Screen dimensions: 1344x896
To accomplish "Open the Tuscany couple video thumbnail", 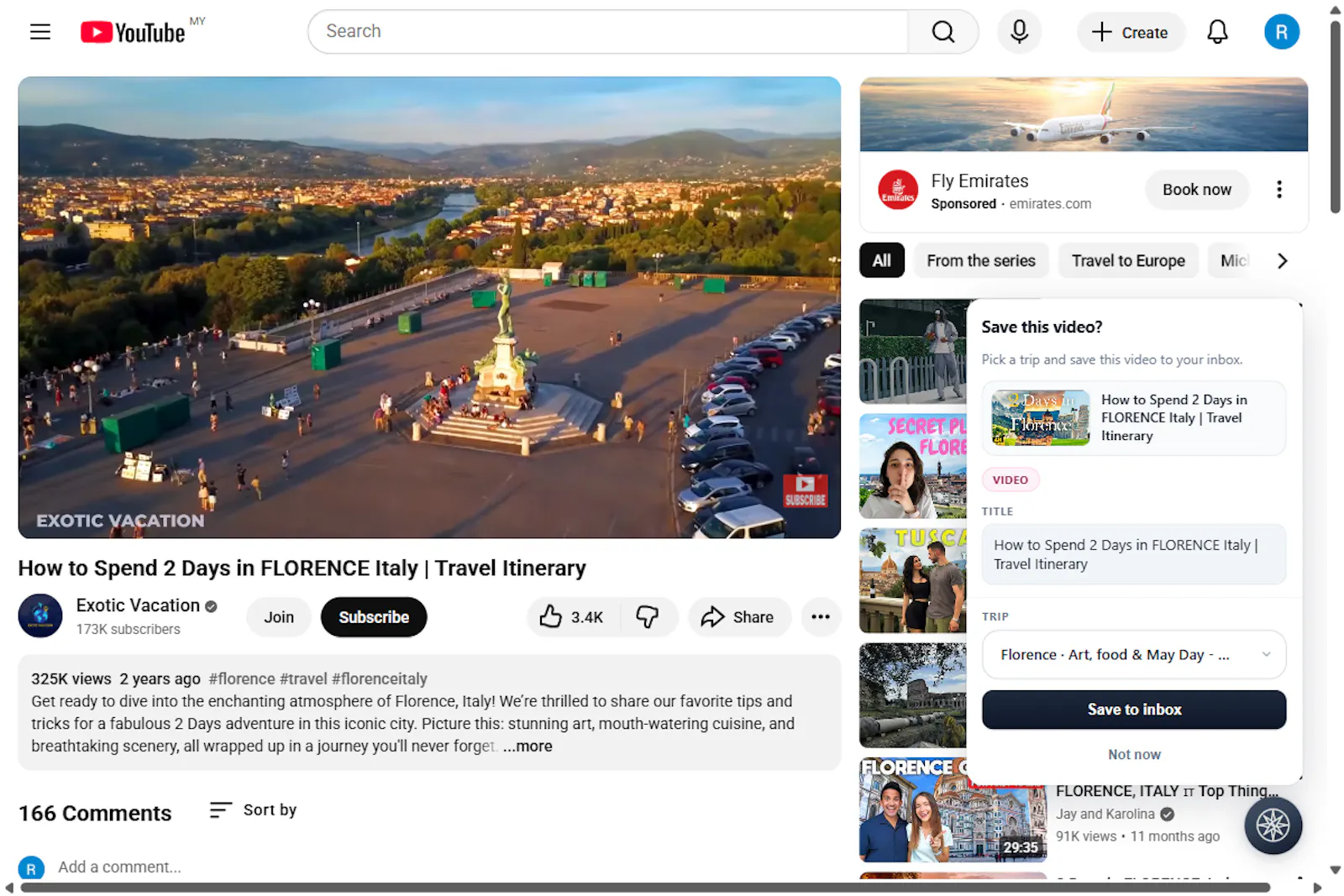I will pyautogui.click(x=913, y=580).
